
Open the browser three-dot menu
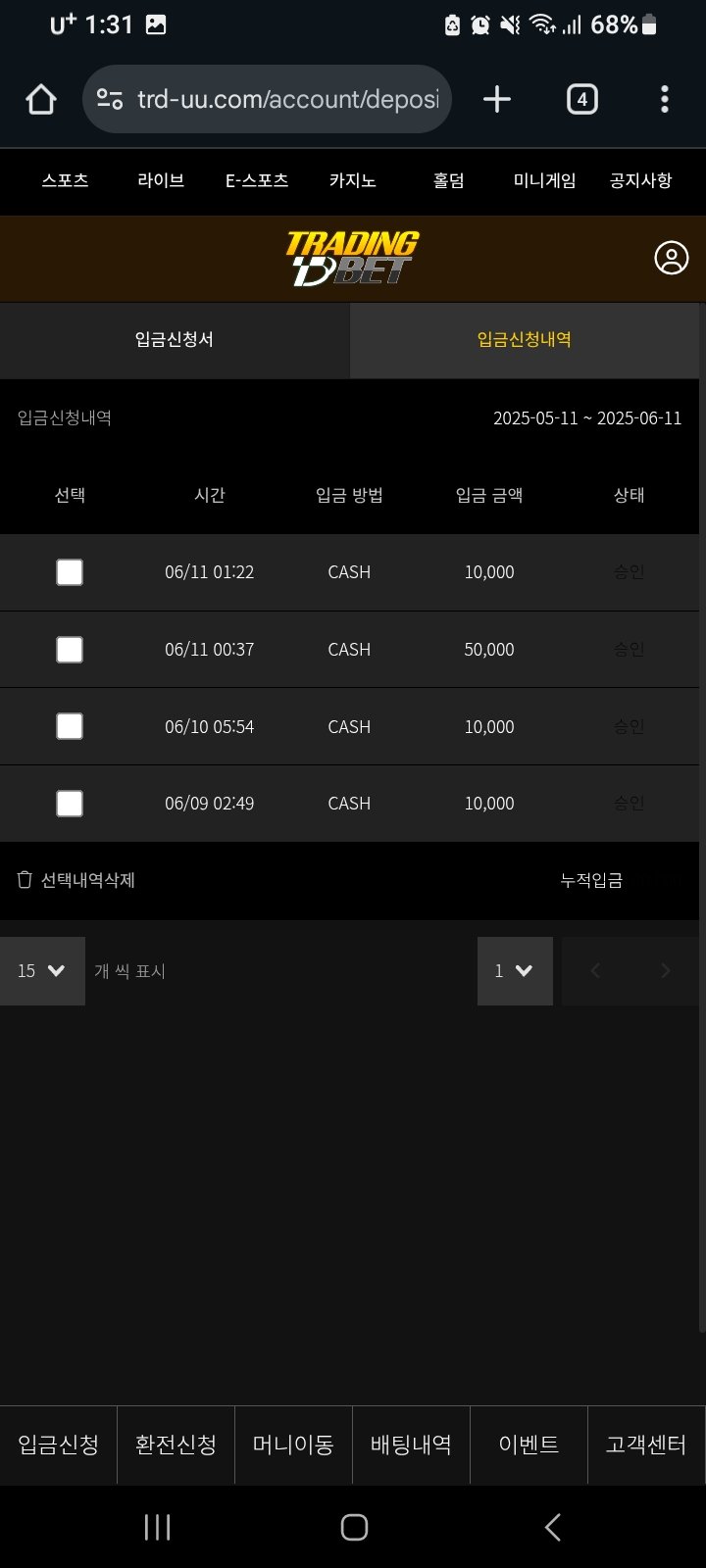pos(665,99)
